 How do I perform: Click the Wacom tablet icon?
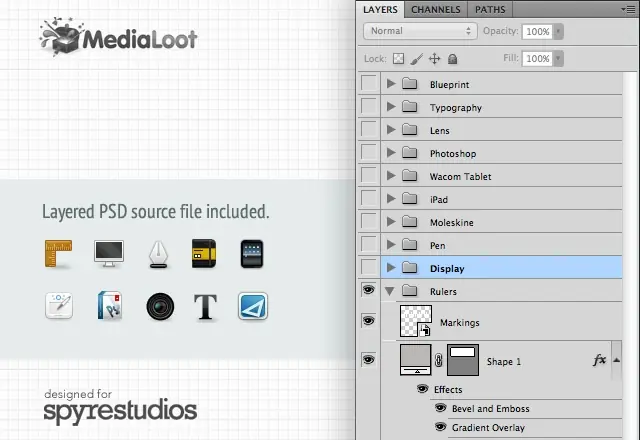coord(59,305)
